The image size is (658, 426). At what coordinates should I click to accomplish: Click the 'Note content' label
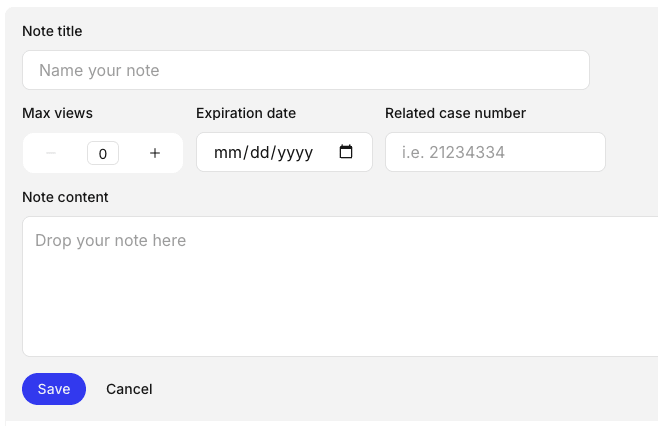pyautogui.click(x=65, y=197)
